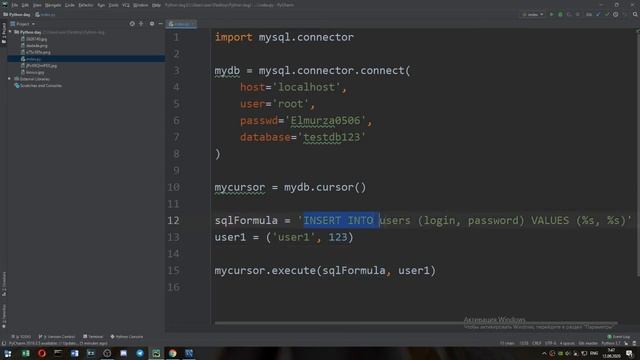Click the VCS update project arrow
The image size is (640, 360).
[598, 14]
